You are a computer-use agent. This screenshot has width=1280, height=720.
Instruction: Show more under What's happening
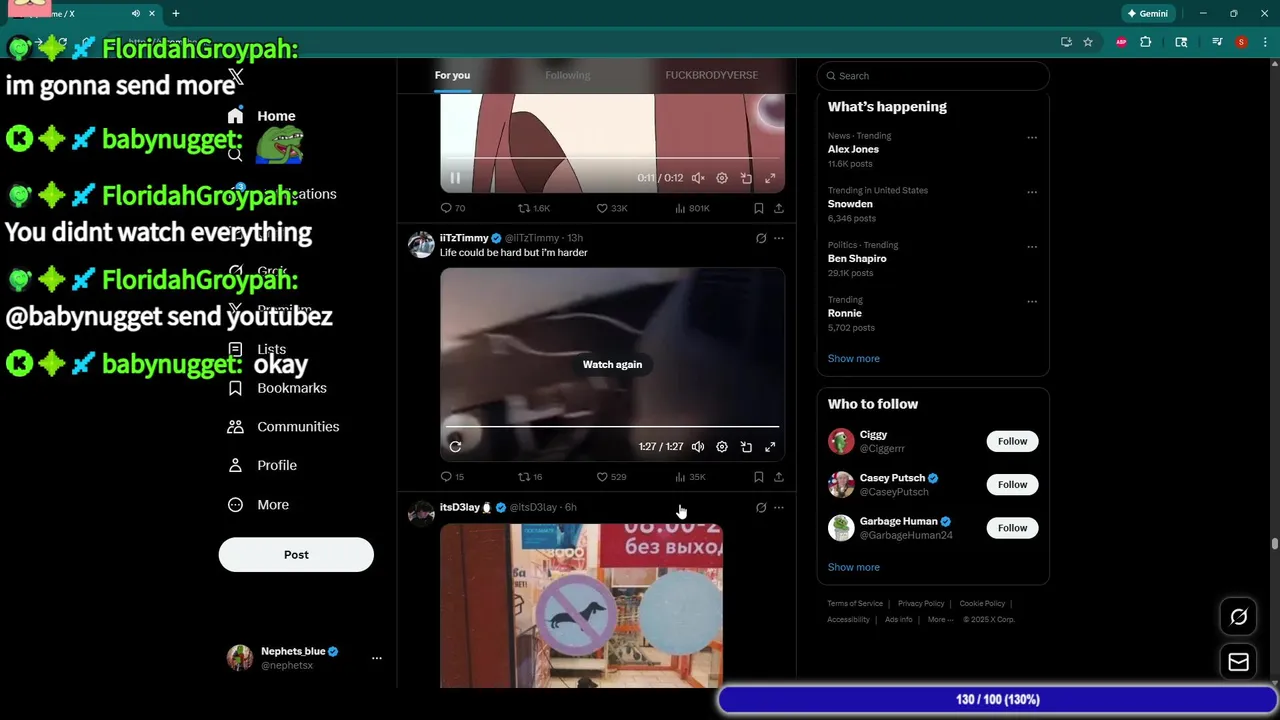853,358
